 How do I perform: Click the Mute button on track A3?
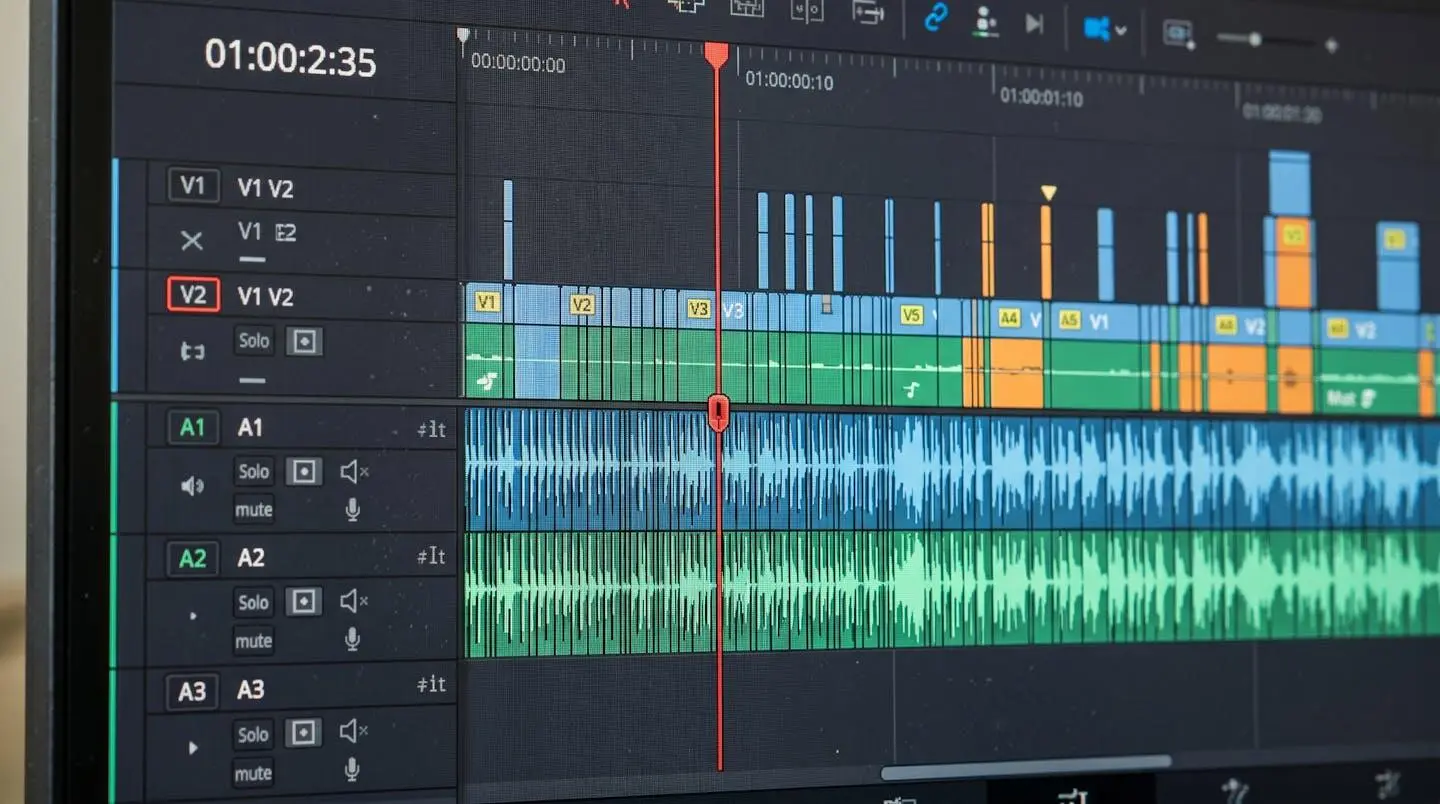[x=252, y=773]
